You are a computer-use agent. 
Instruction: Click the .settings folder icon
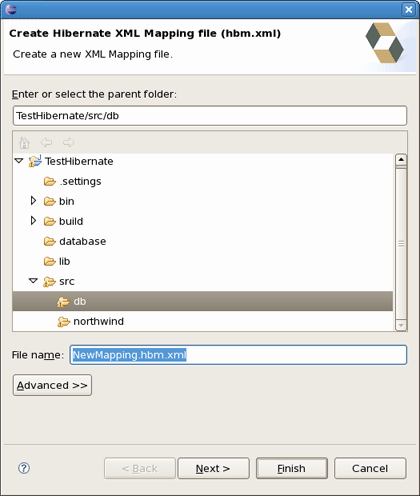(50, 181)
